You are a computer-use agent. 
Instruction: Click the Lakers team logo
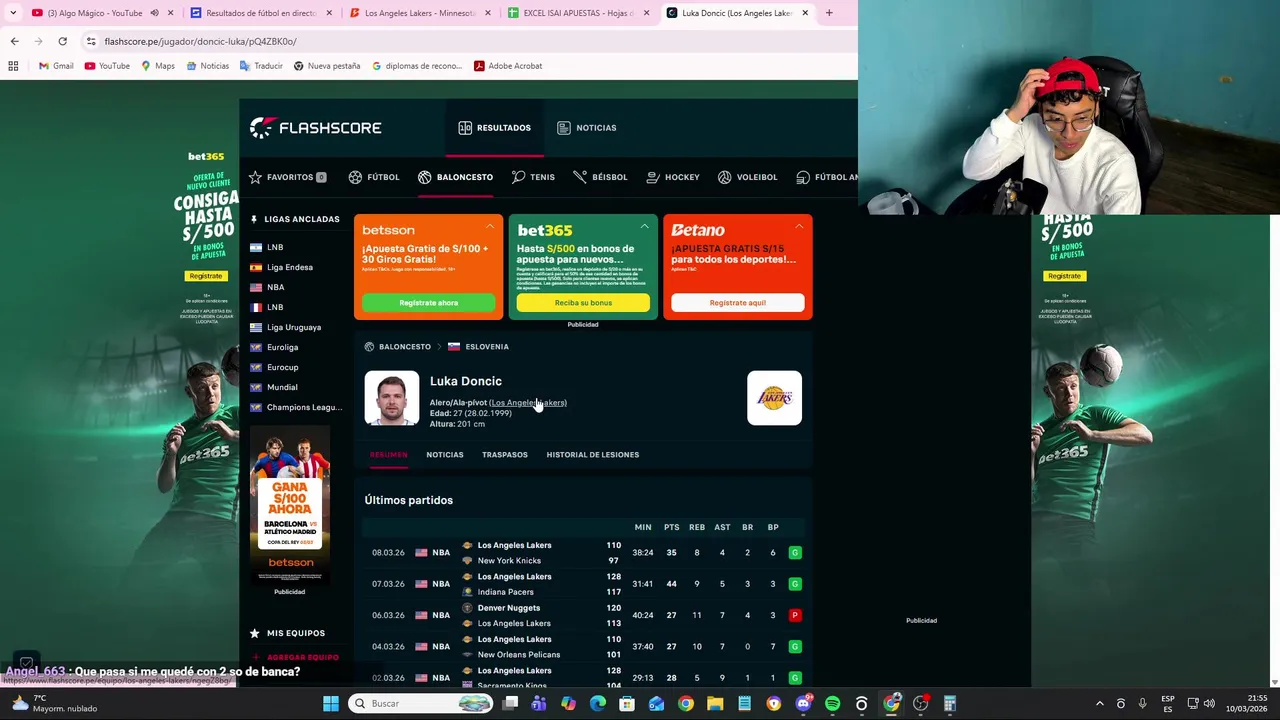[774, 398]
